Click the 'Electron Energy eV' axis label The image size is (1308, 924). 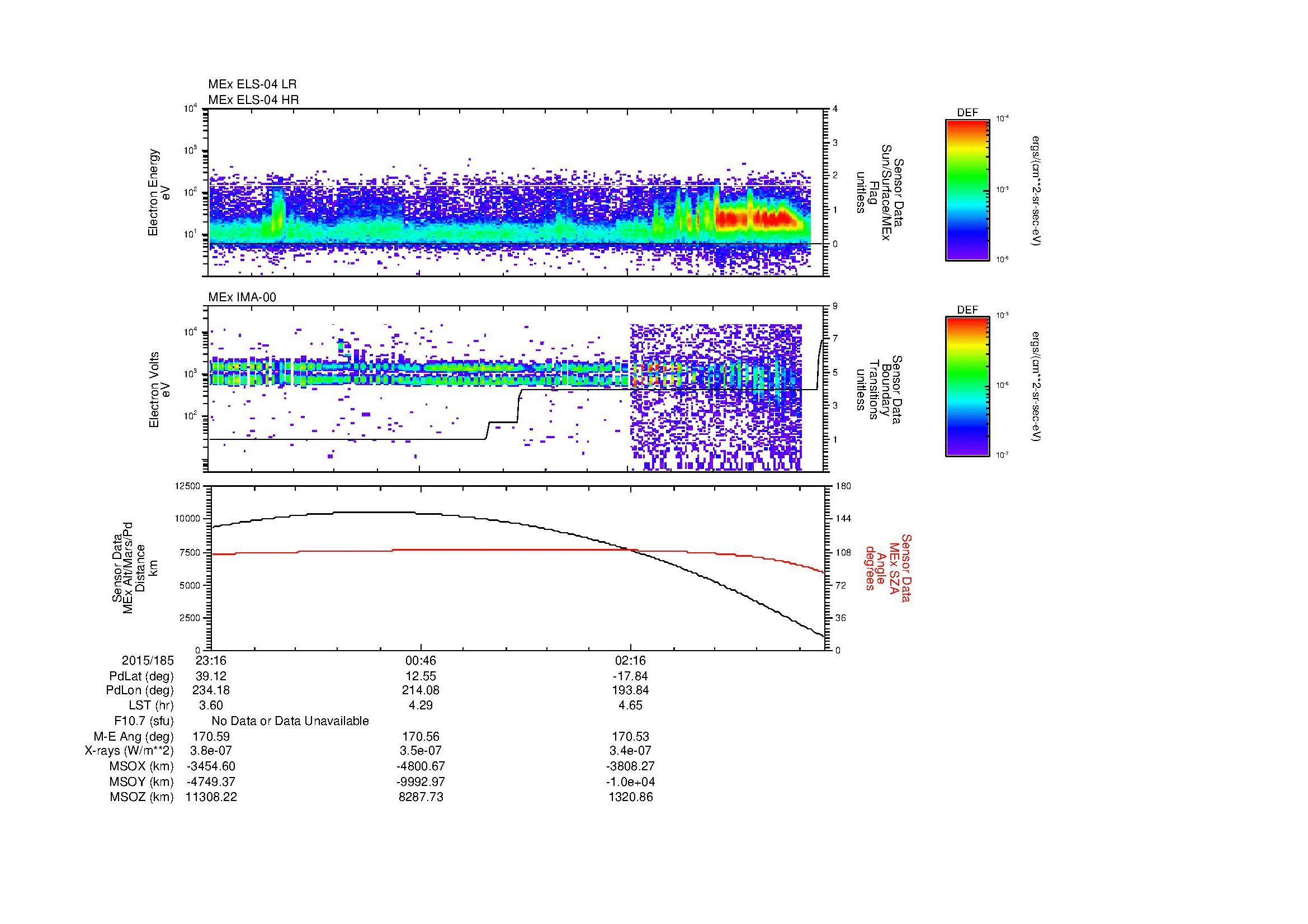pos(159,192)
